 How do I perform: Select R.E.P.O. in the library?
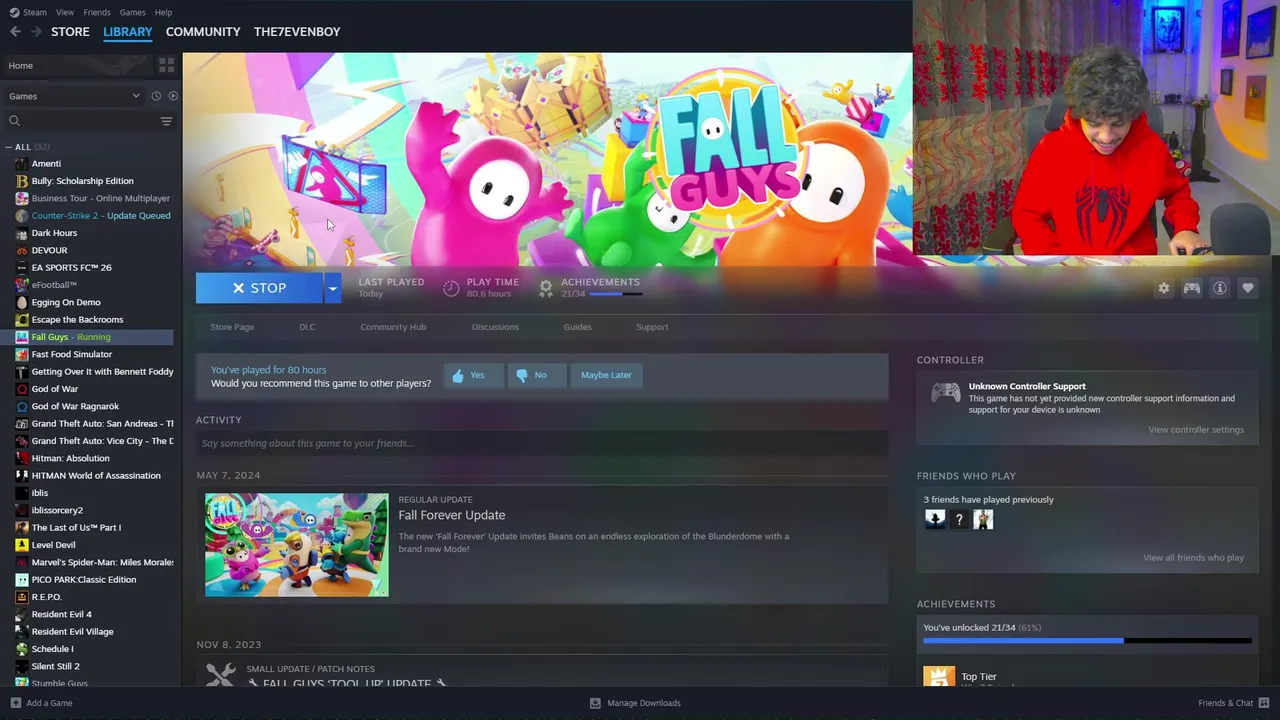tap(46, 597)
